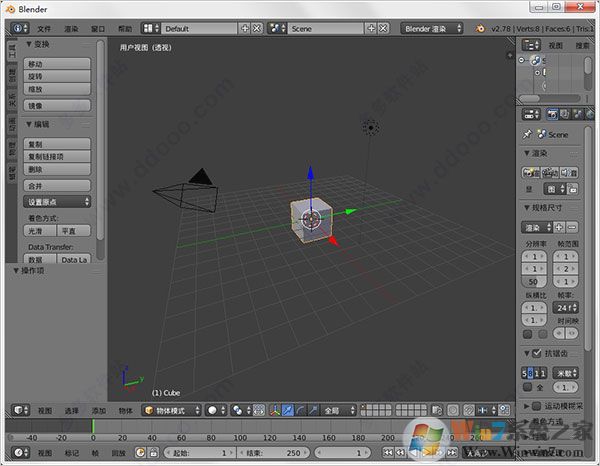Screen dimensions: 600x466
Task: Enable the 运动模糊采 motion blur checkbox
Action: [x=539, y=407]
